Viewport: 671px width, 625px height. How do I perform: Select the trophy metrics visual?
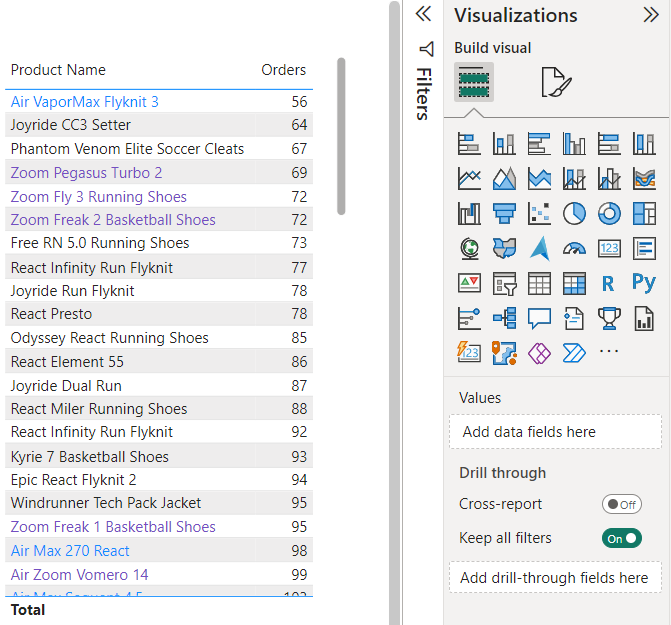click(x=609, y=319)
